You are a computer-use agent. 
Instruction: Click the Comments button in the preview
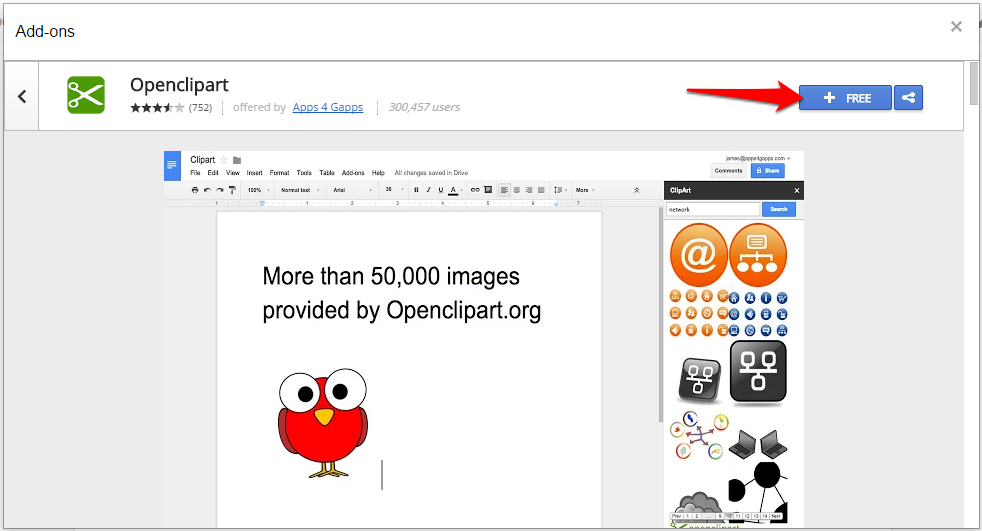tap(728, 170)
